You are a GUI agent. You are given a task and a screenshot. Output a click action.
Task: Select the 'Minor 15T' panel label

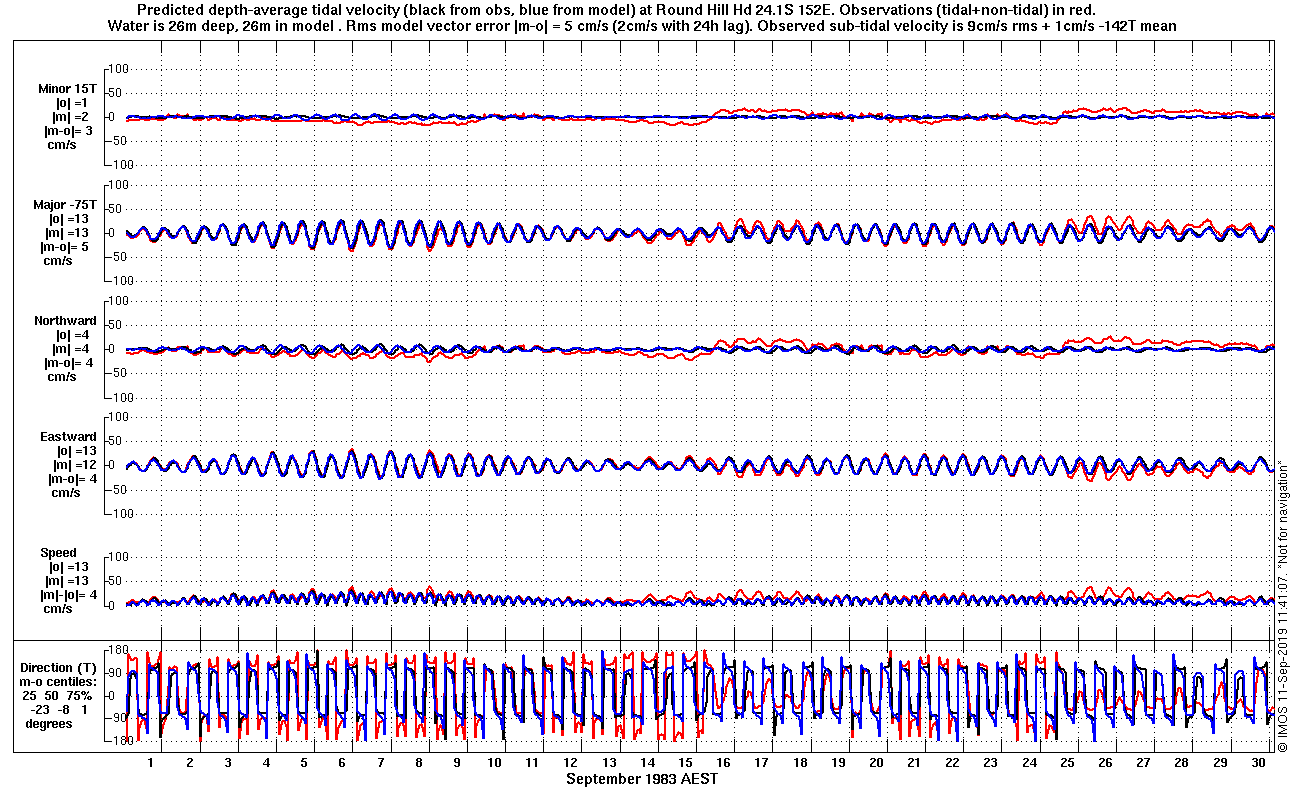(67, 89)
